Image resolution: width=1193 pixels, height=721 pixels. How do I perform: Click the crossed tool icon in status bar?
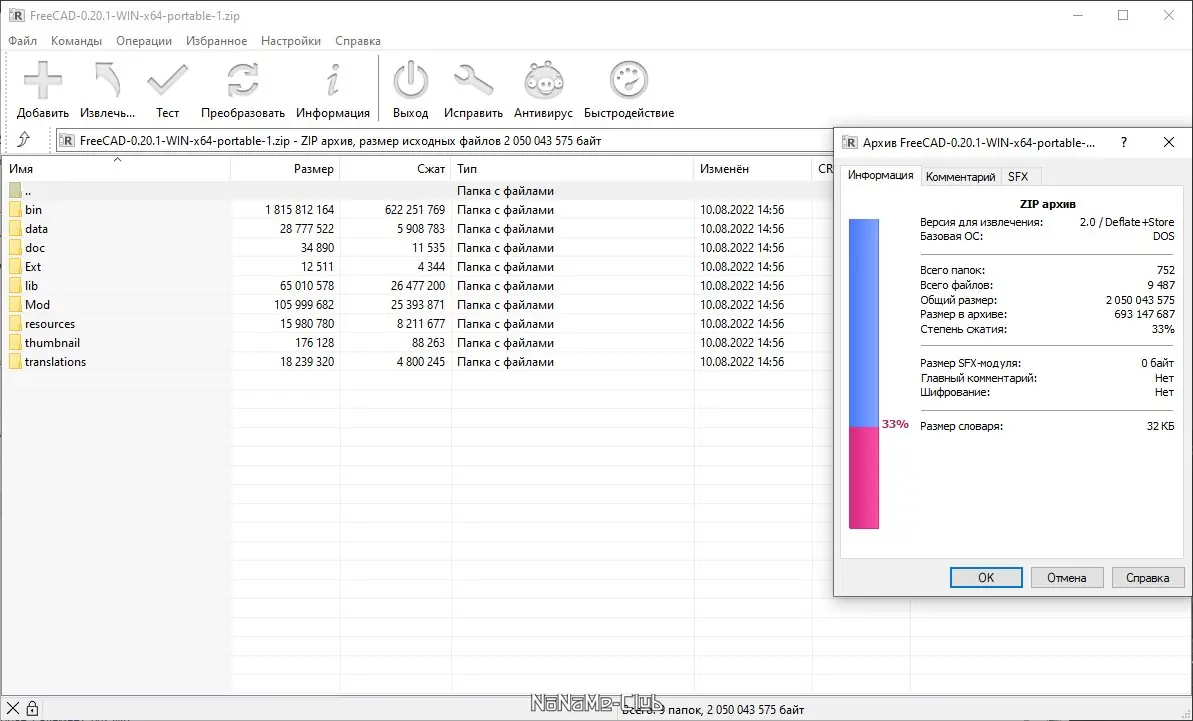[13, 709]
